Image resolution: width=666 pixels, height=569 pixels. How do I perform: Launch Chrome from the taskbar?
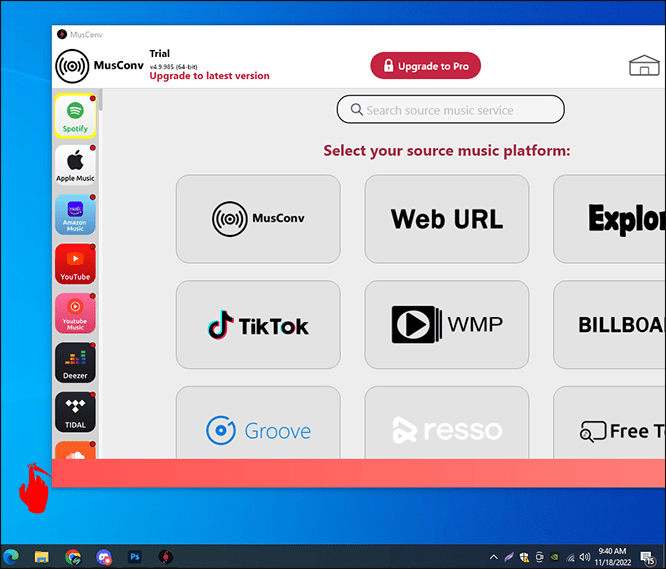(73, 557)
